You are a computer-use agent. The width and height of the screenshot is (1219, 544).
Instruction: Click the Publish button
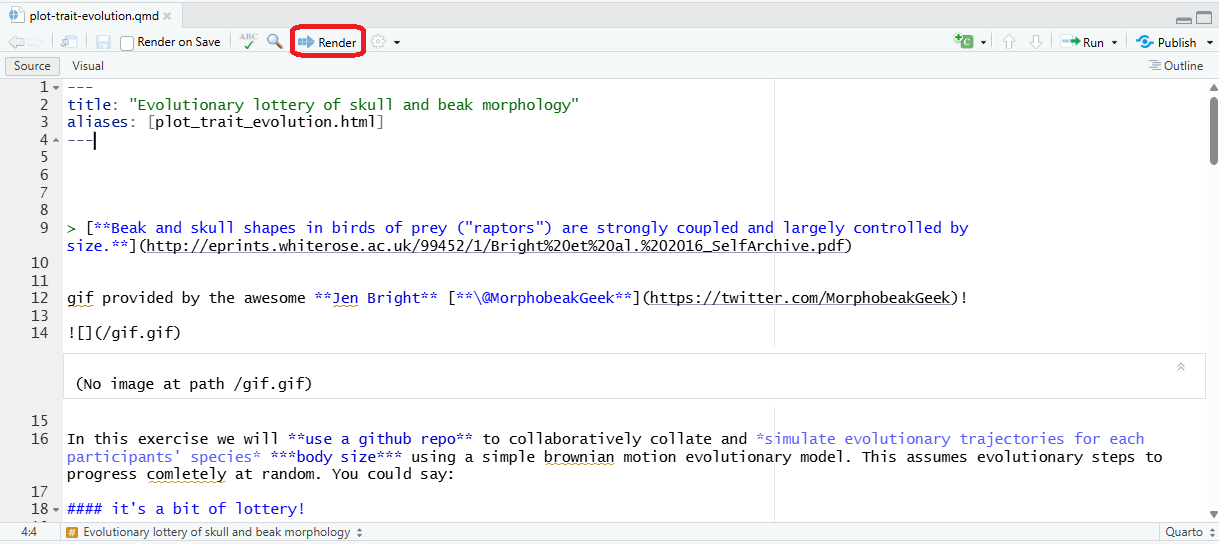(x=1166, y=42)
